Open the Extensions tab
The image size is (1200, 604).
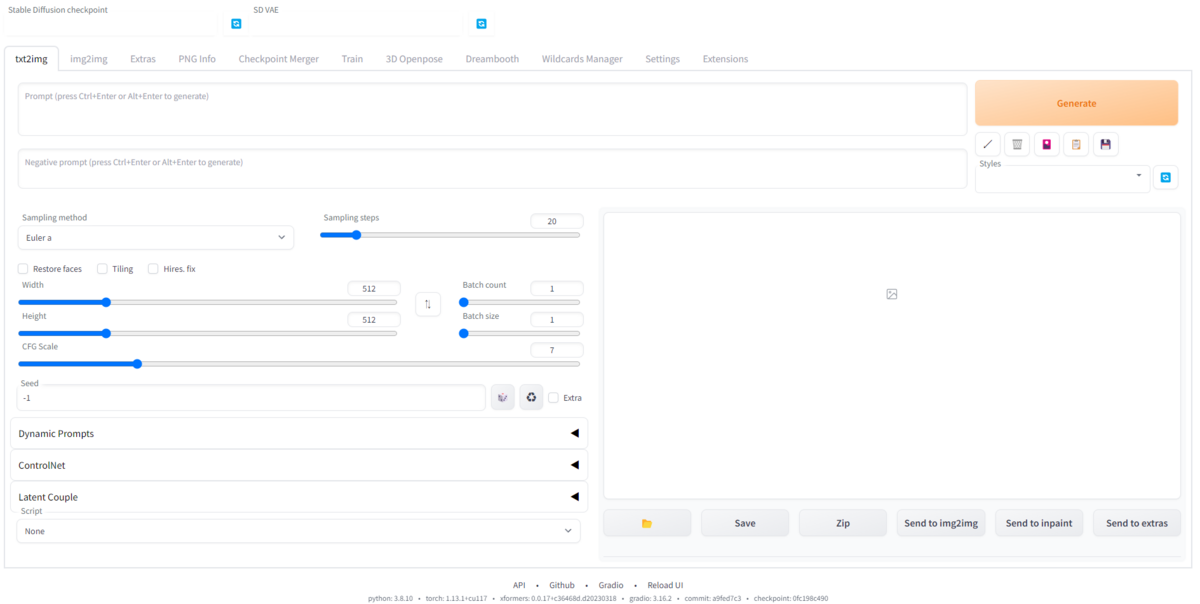pos(725,59)
